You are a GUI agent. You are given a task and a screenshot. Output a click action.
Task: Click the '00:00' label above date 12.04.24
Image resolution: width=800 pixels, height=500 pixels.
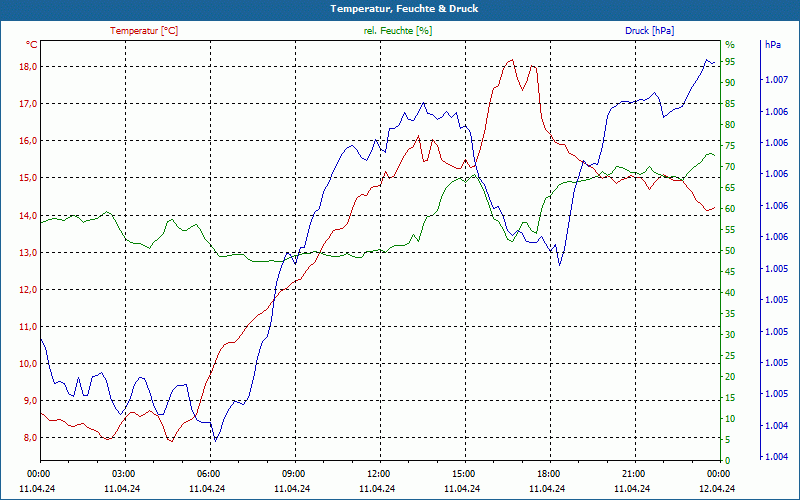(720, 473)
